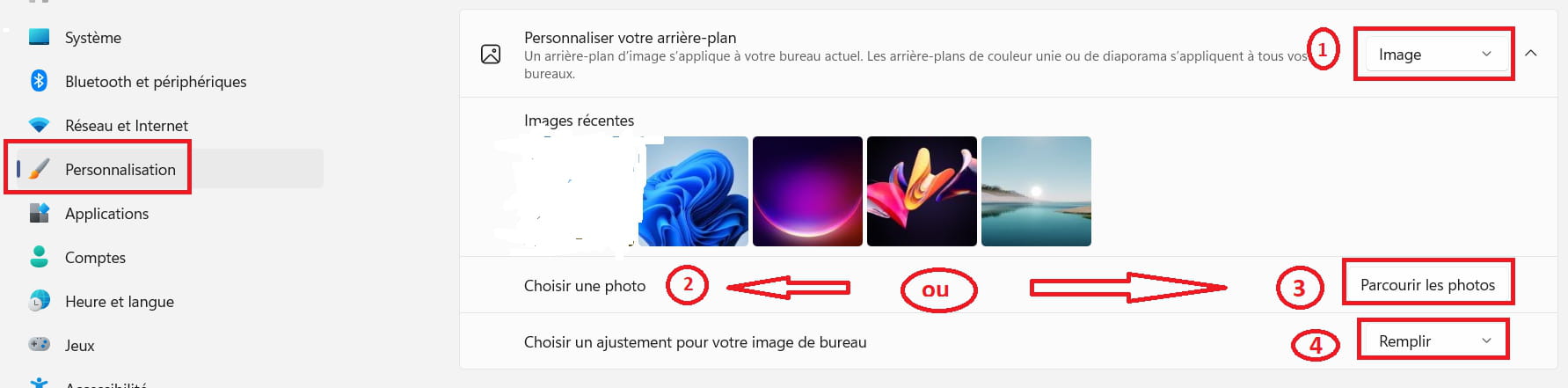The height and width of the screenshot is (388, 1568).
Task: Open the Image background type dropdown
Action: (1434, 55)
